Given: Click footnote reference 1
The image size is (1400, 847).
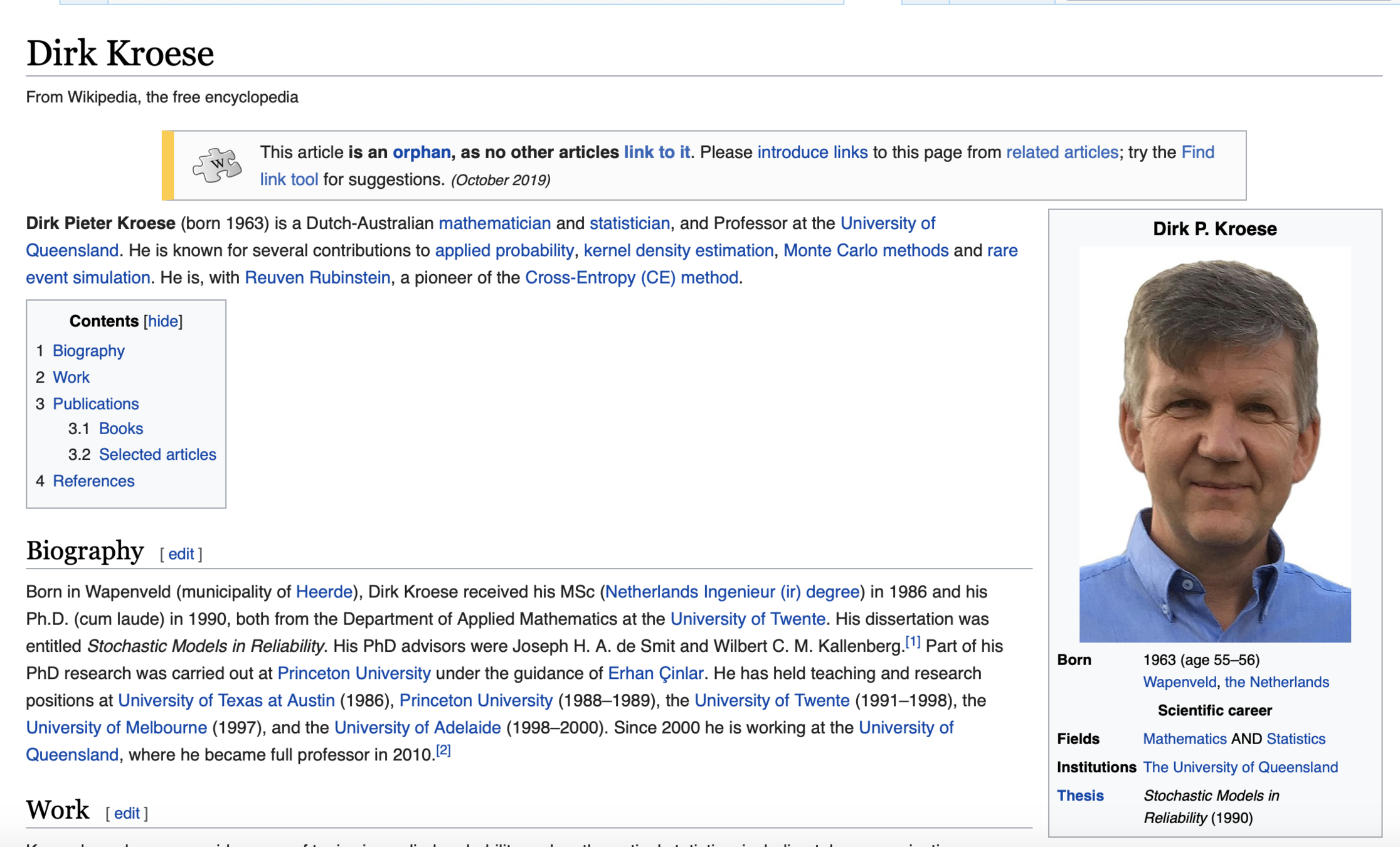Looking at the screenshot, I should coord(913,642).
